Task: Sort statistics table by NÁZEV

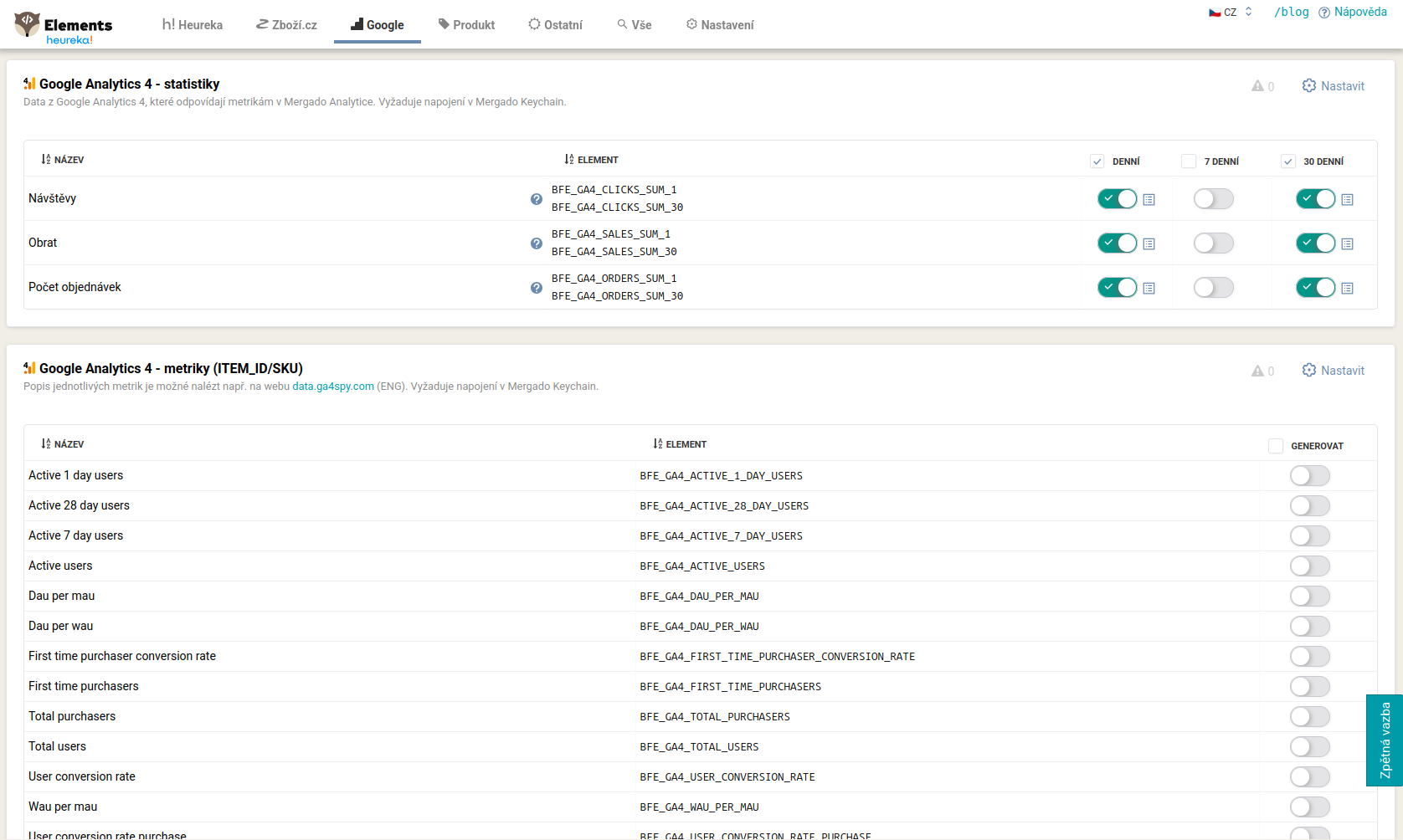Action: (x=63, y=160)
